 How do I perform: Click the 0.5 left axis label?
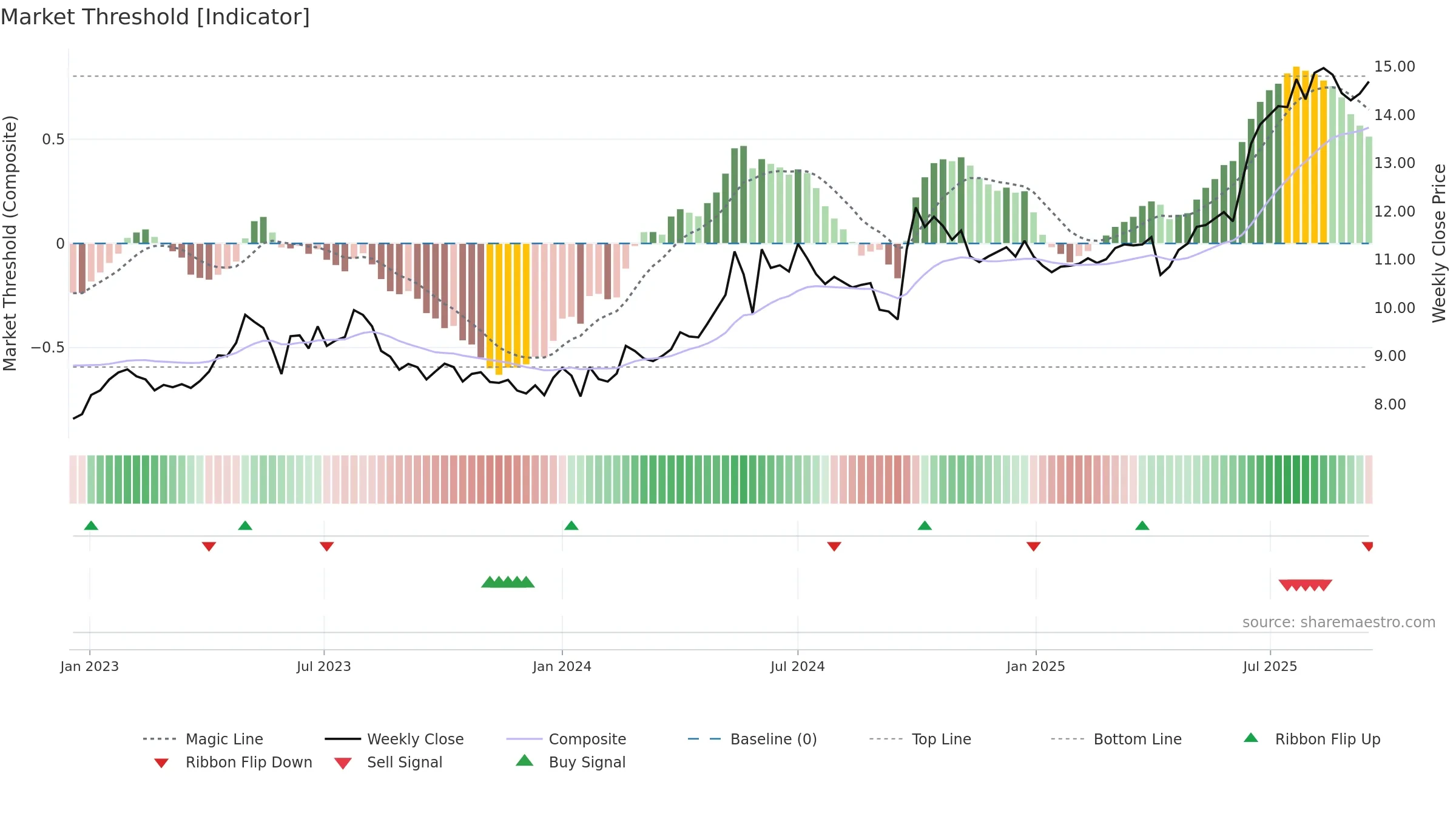point(53,140)
